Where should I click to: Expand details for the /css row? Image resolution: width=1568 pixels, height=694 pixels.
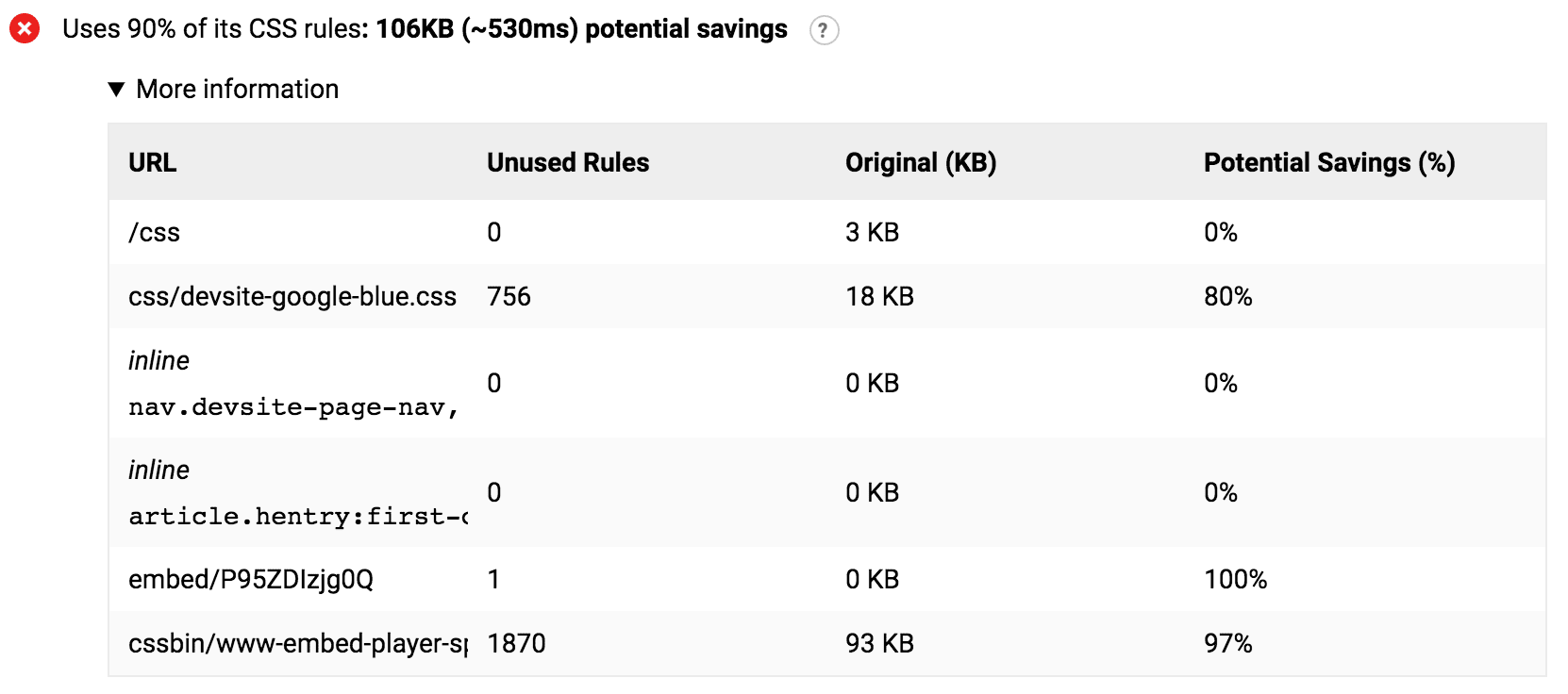coord(155,232)
